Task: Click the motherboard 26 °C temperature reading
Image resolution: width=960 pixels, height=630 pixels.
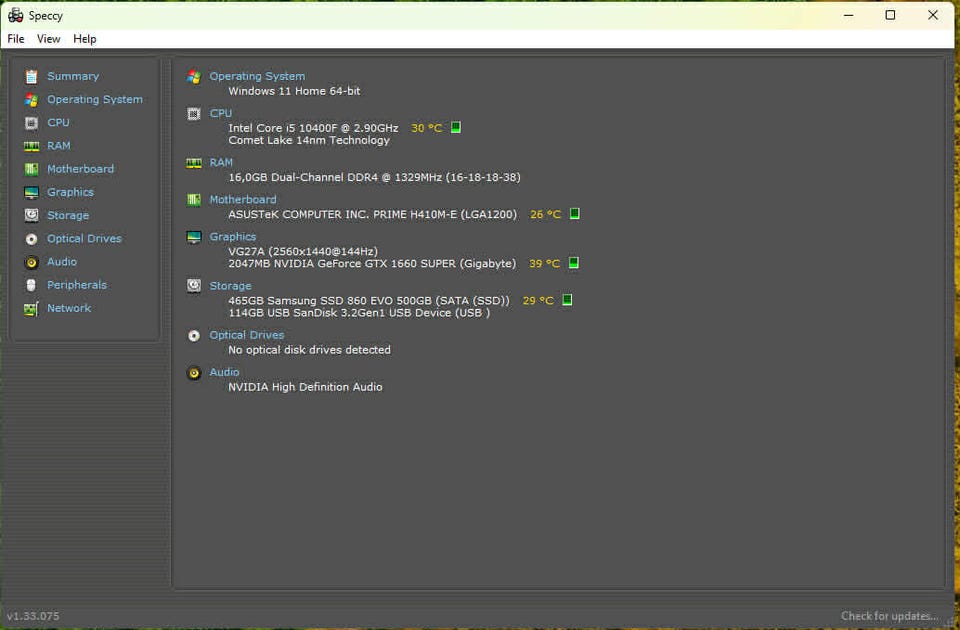Action: [x=545, y=214]
